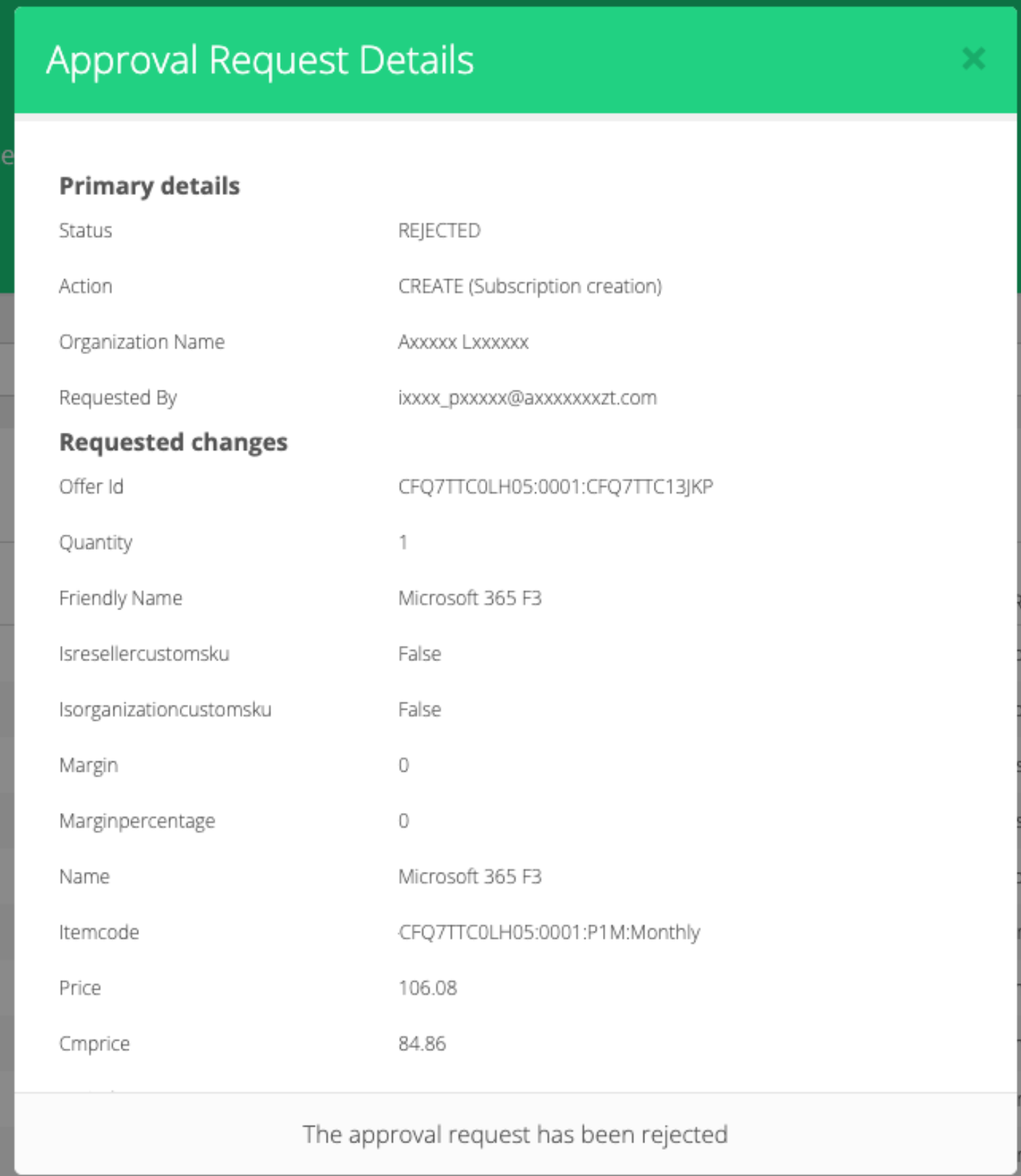
Task: Click the Quantity value 1
Action: [403, 543]
